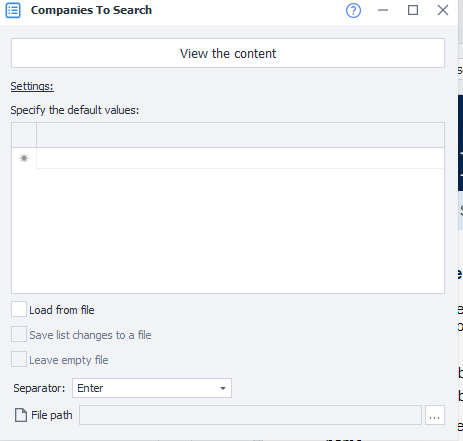The width and height of the screenshot is (463, 441).
Task: Focus the File path text field
Action: 250,415
